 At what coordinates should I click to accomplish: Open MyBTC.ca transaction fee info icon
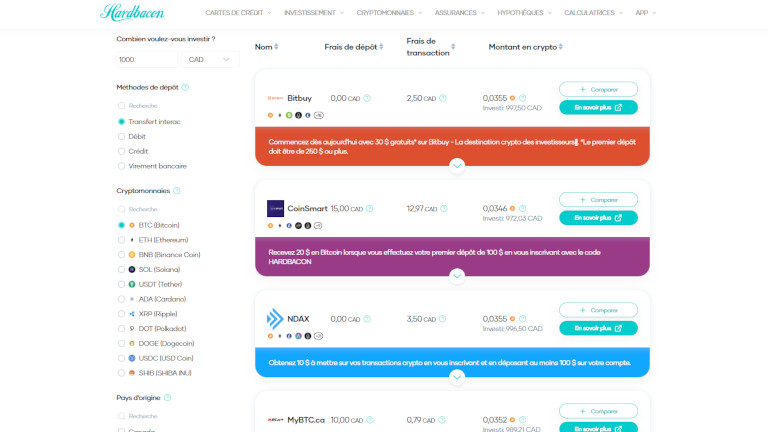coord(442,420)
